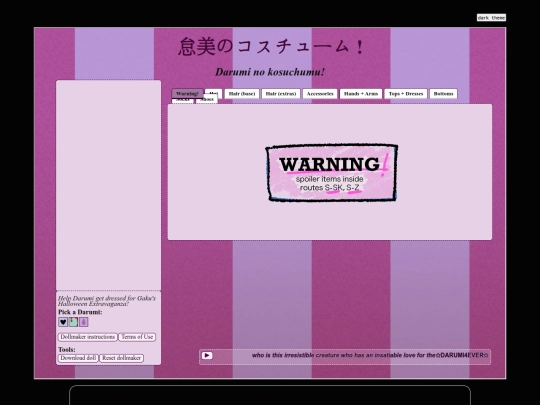Open the Terms of Use
Image resolution: width=540 pixels, height=405 pixels.
coord(137,337)
